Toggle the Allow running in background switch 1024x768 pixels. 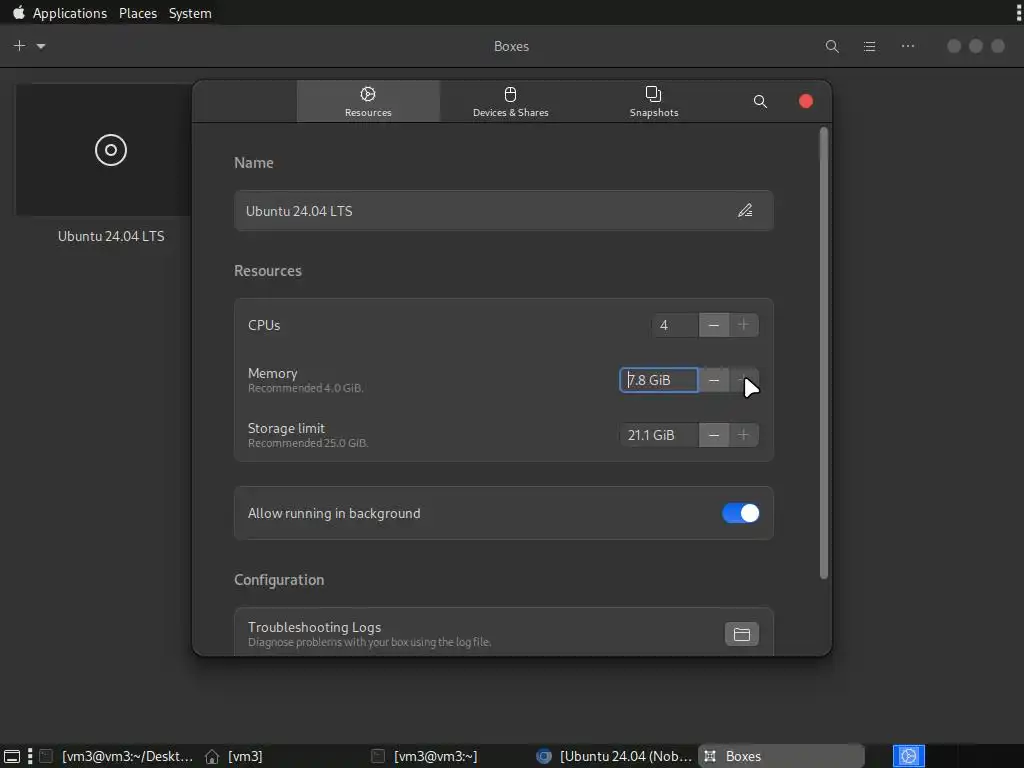pyautogui.click(x=741, y=513)
